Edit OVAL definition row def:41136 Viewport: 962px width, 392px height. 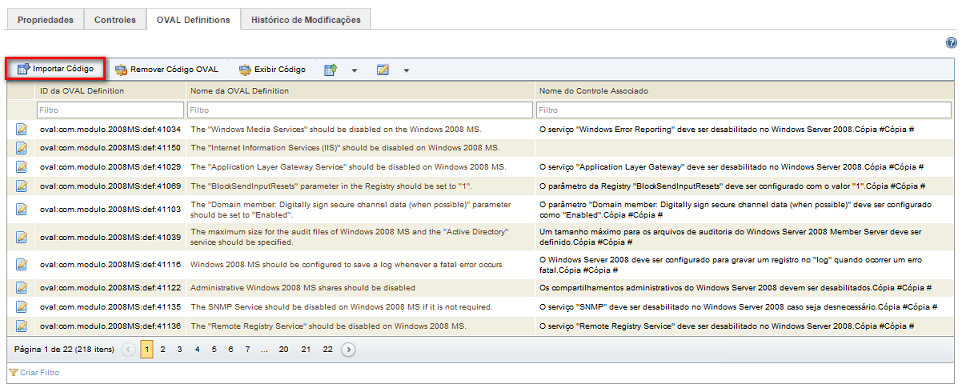[x=21, y=326]
